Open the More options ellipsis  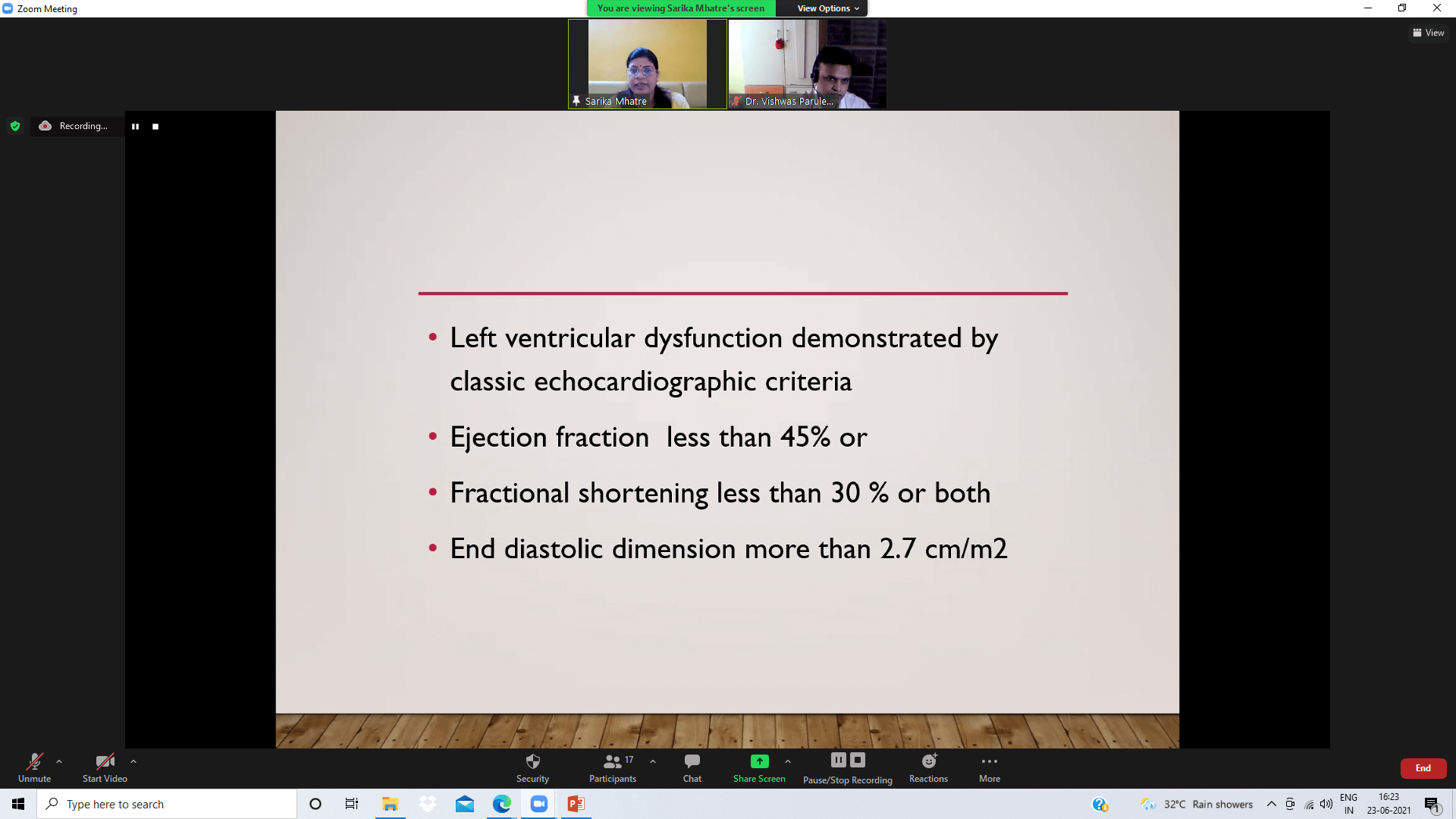click(x=989, y=761)
